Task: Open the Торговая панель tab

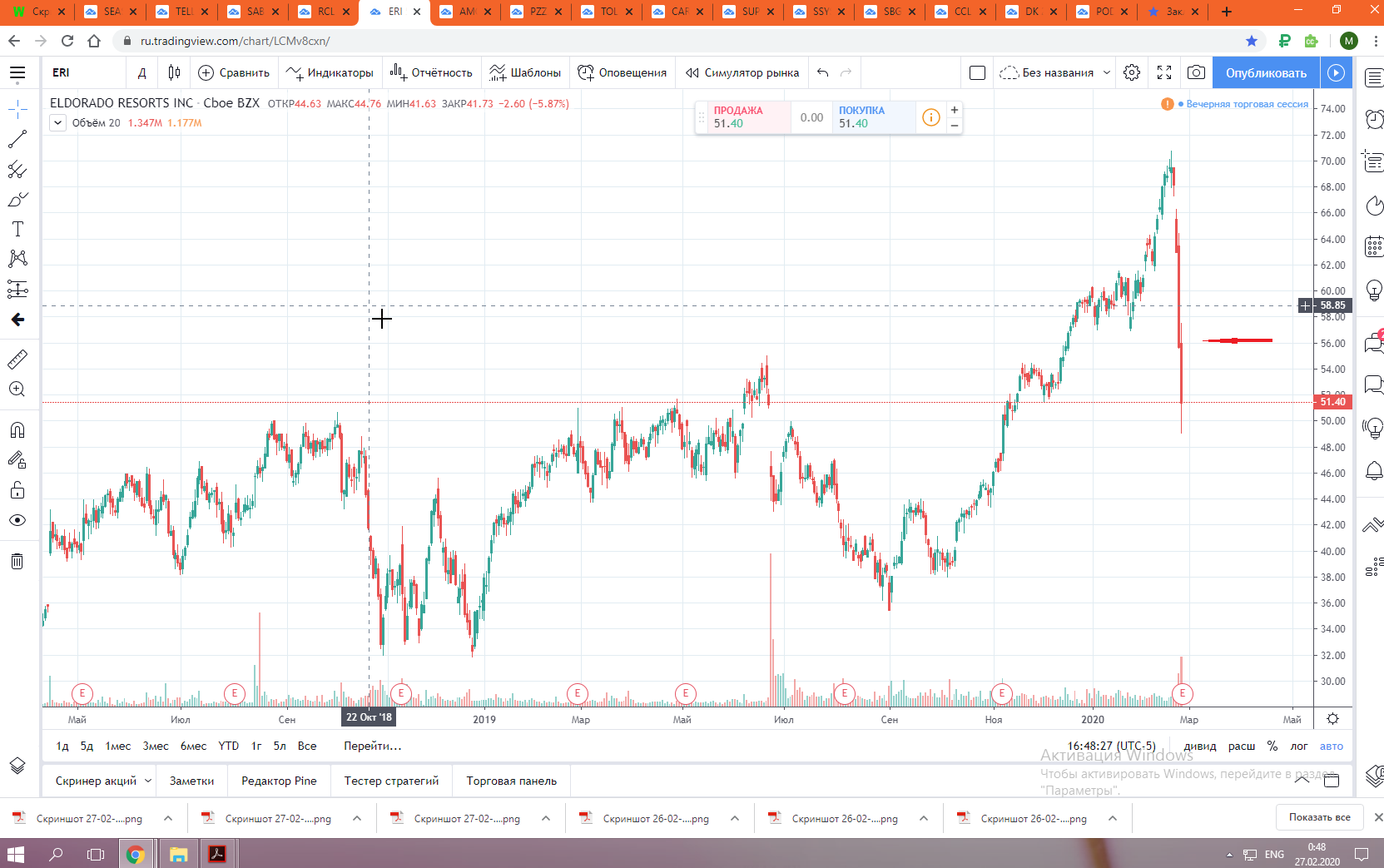Action: (512, 781)
